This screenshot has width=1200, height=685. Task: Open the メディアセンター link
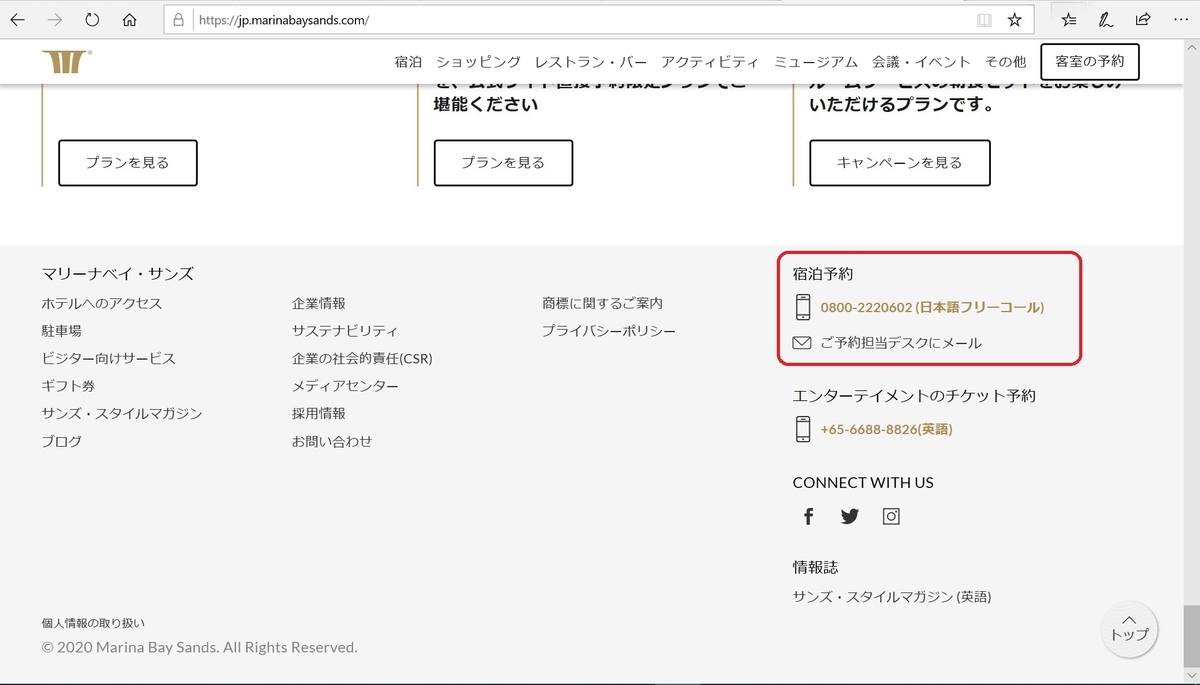[345, 386]
